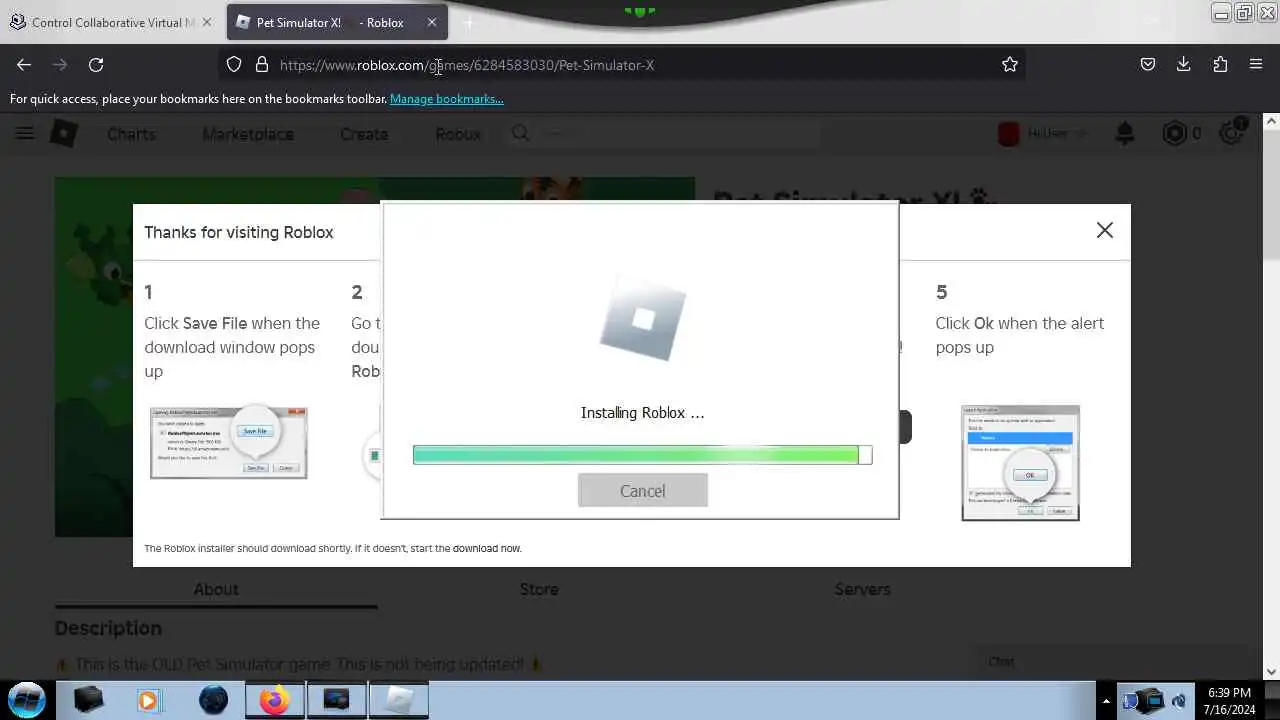Open a new browser tab
Image resolution: width=1280 pixels, height=720 pixels.
tap(469, 22)
